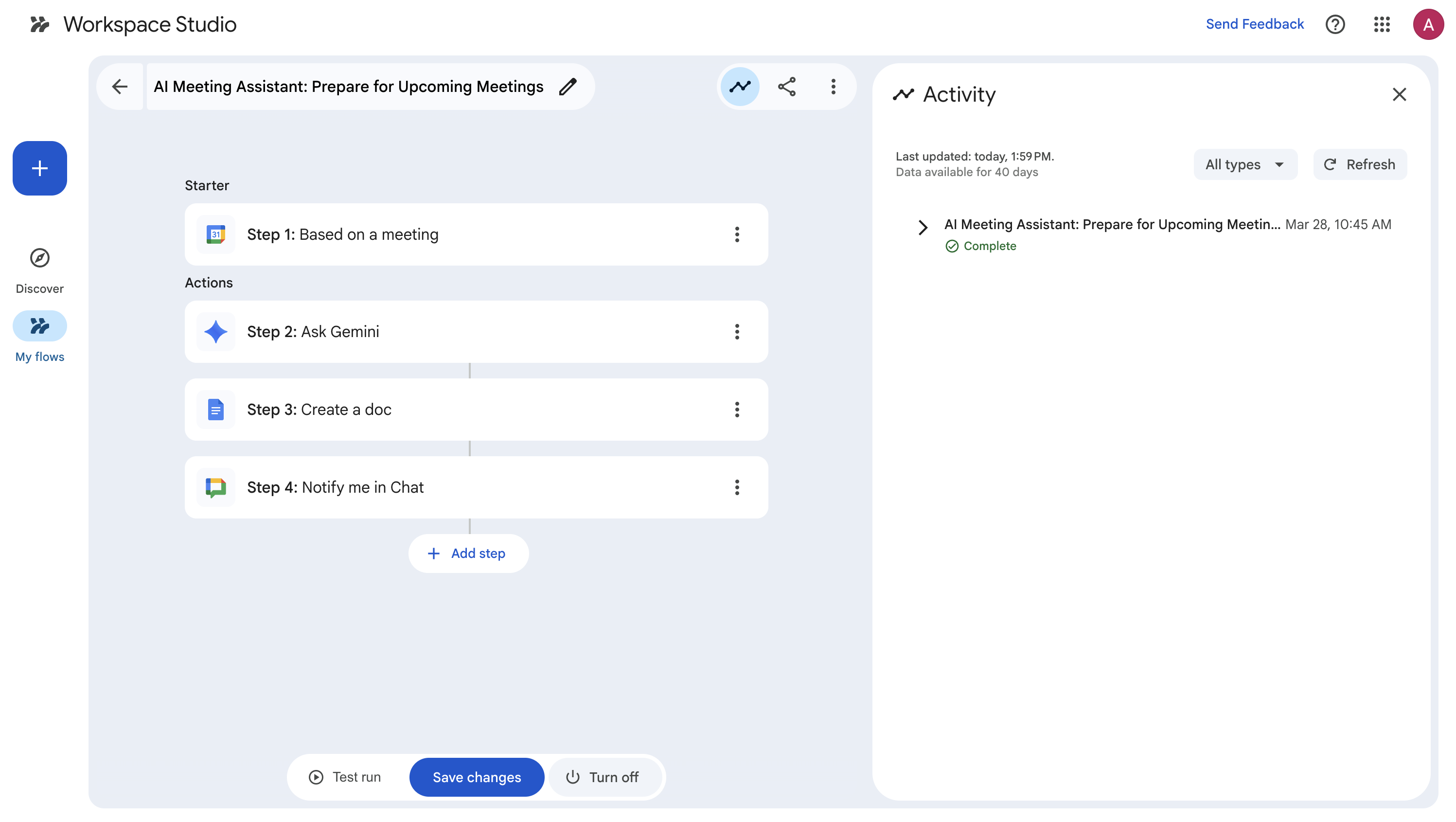Open Step 3 Create a doc options menu
Screen dimensions: 1456x822
click(x=737, y=410)
